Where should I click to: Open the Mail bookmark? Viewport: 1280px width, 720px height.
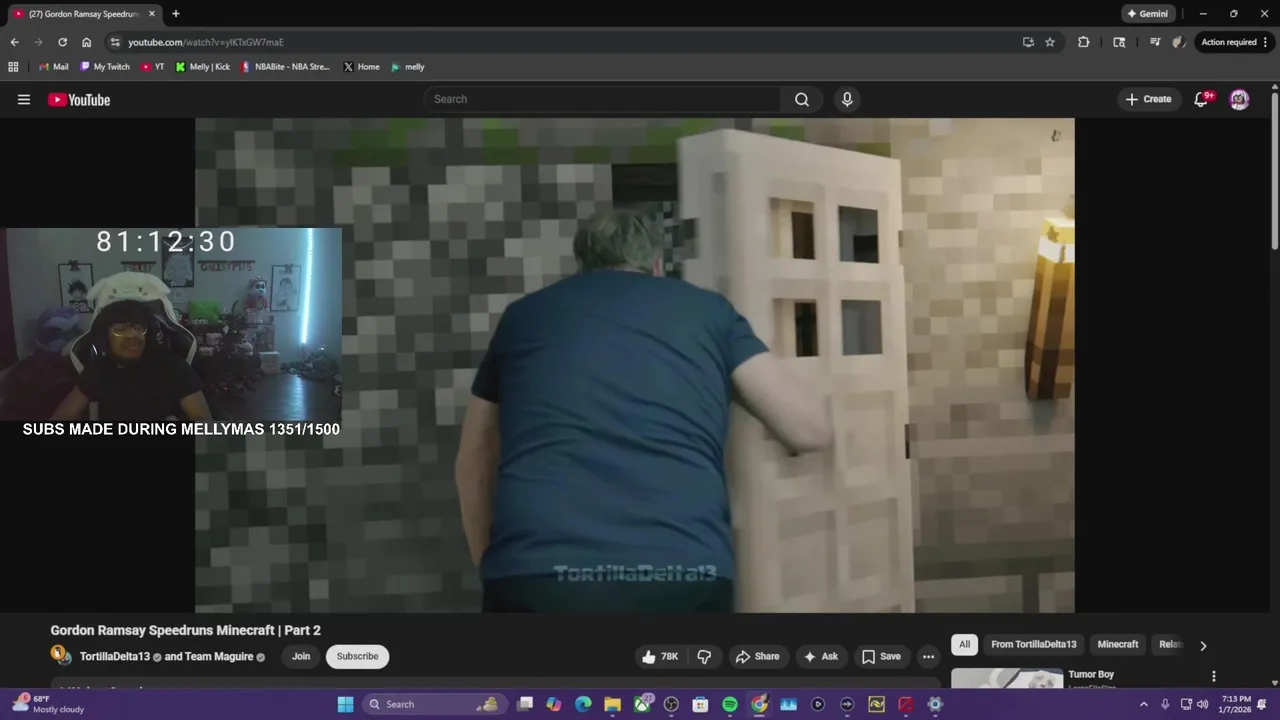(53, 67)
